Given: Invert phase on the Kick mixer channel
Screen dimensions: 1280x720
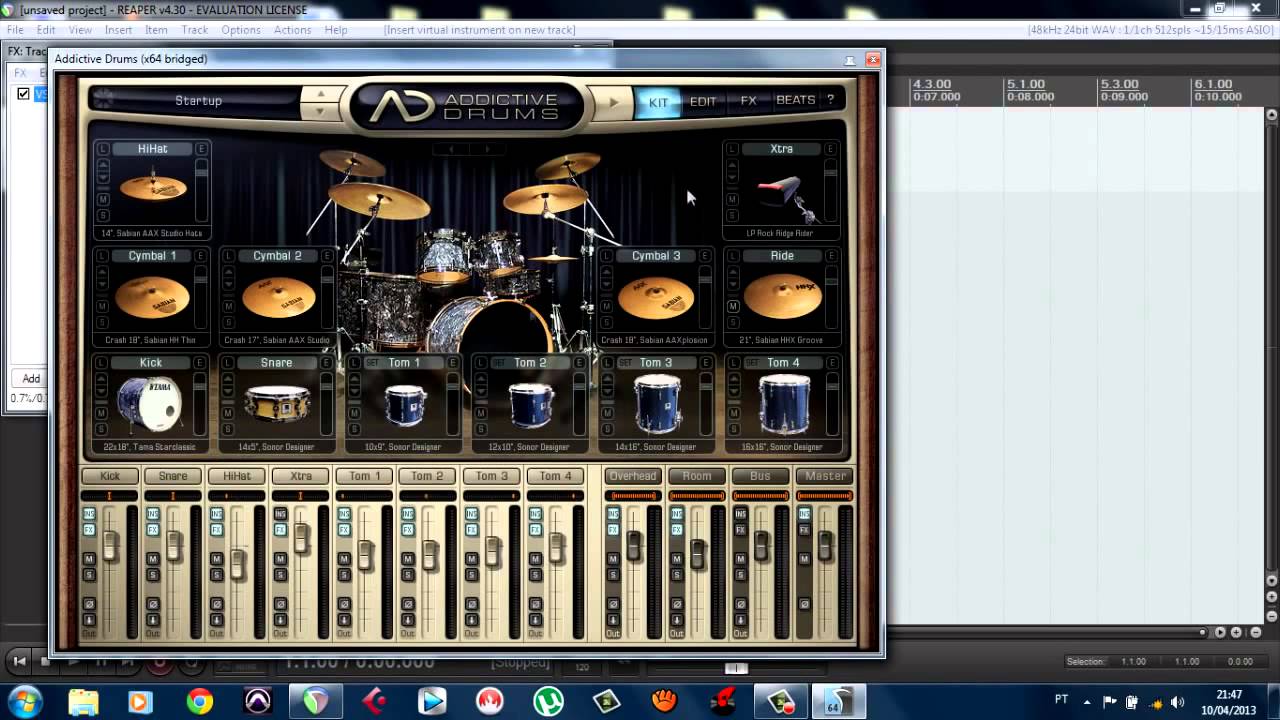Looking at the screenshot, I should [x=89, y=604].
